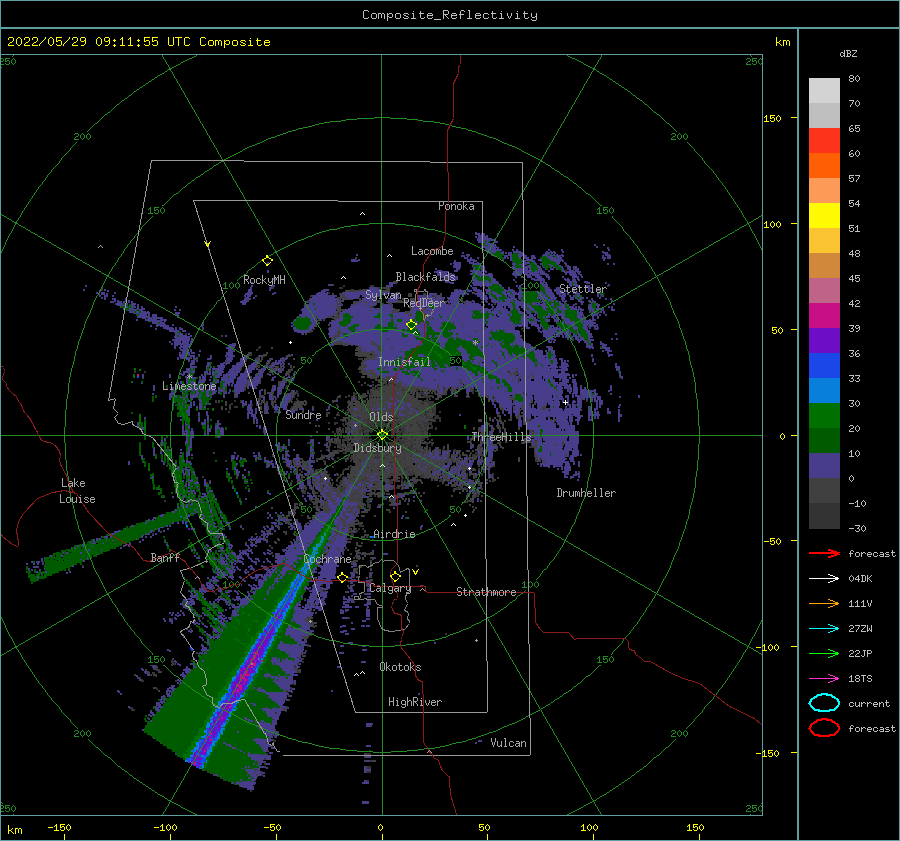The width and height of the screenshot is (900, 841).
Task: Click the -150 tick on bottom axis
Action: click(x=59, y=827)
